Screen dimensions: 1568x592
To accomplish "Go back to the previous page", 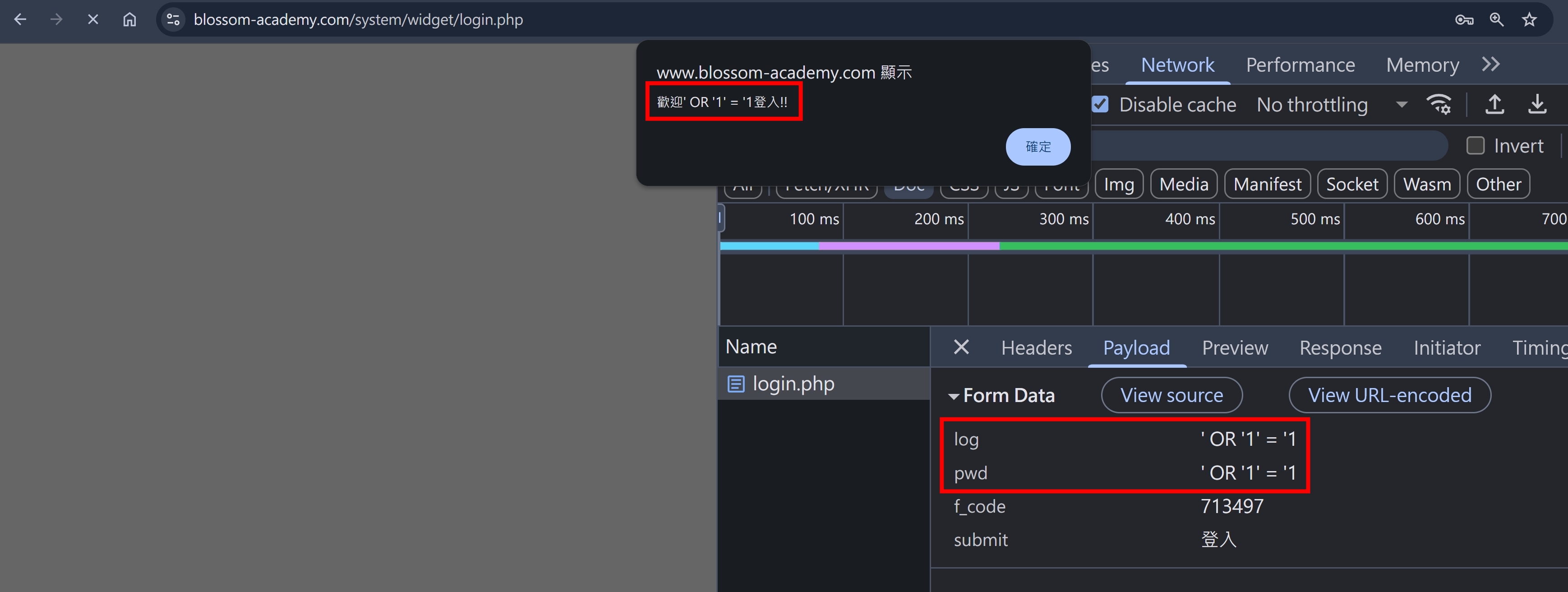I will click(20, 19).
